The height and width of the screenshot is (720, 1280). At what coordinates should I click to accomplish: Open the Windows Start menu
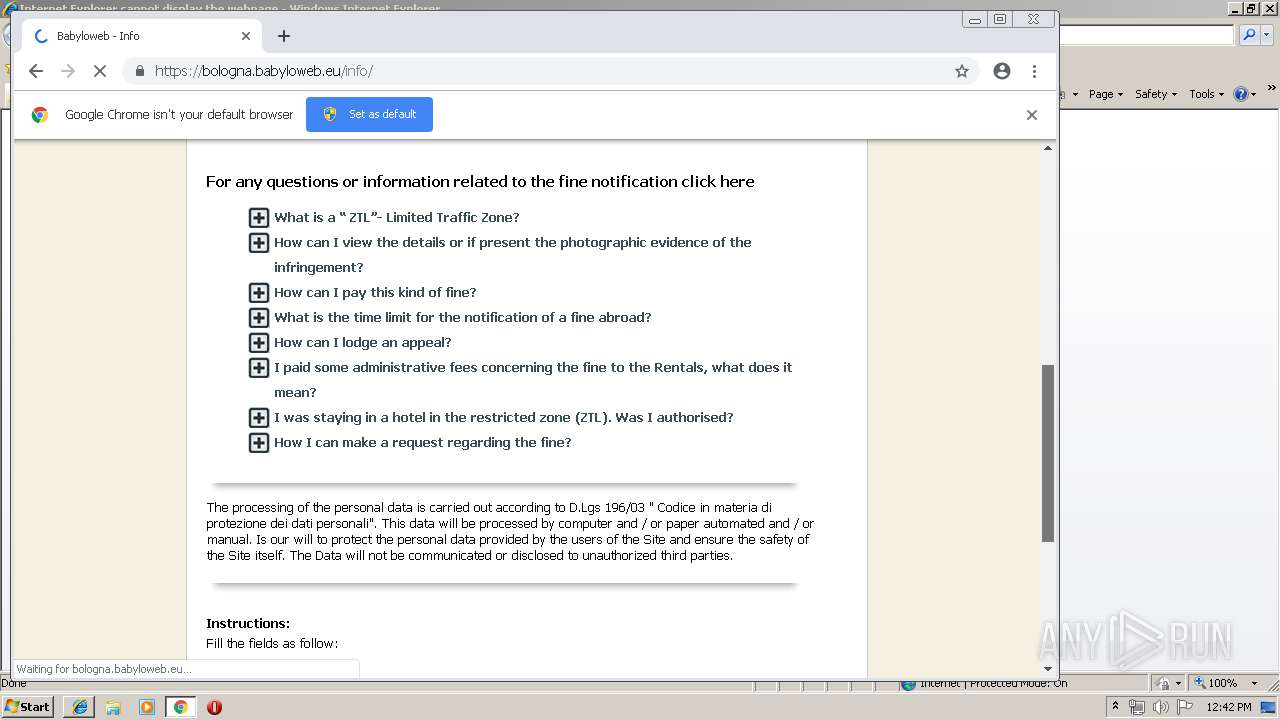click(x=28, y=706)
